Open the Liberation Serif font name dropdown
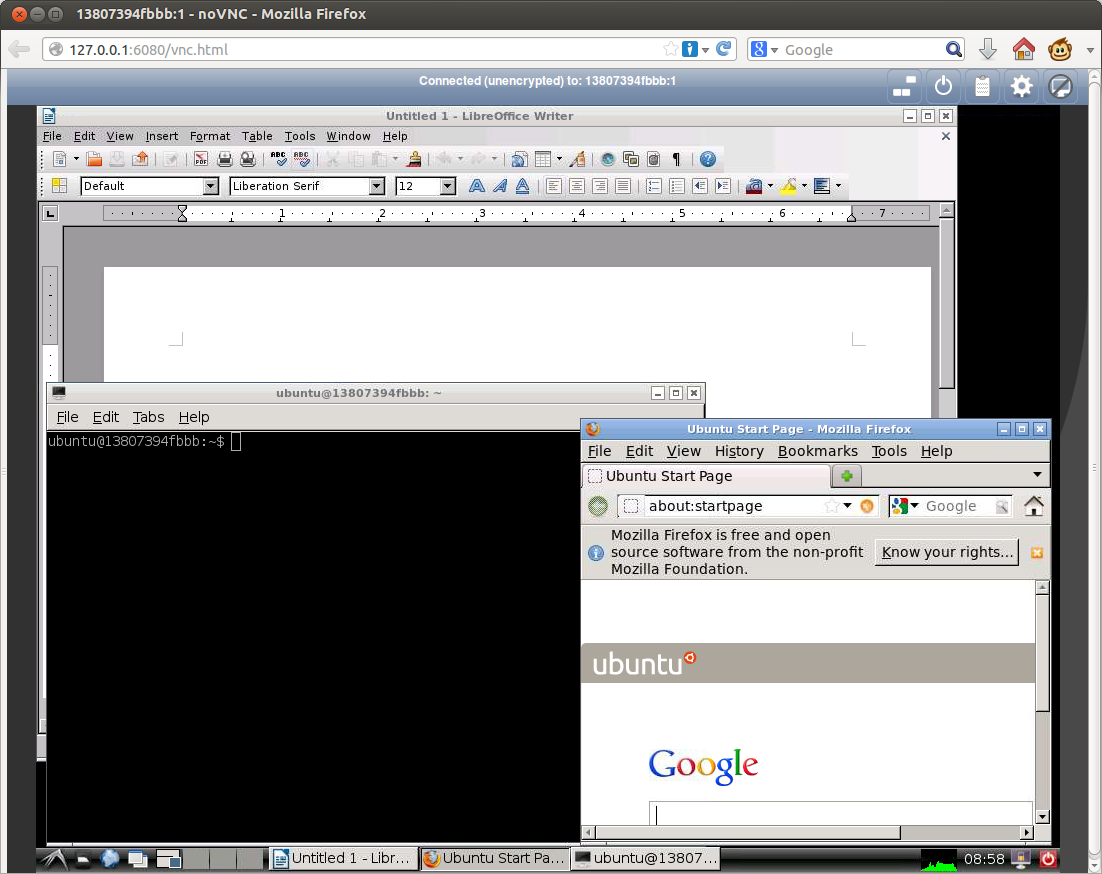 coord(376,186)
